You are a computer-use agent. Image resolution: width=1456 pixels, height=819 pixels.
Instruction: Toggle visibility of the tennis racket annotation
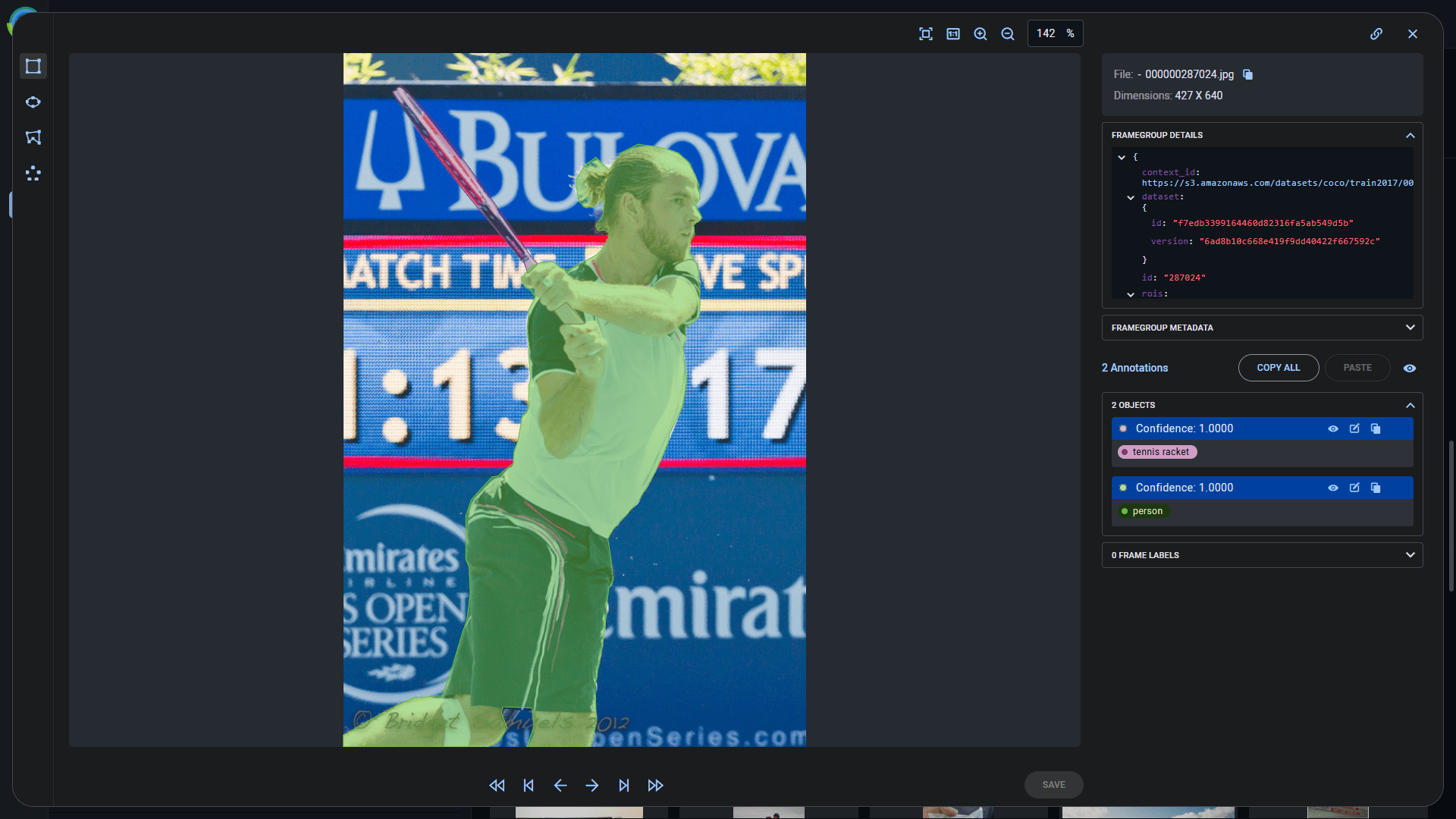pyautogui.click(x=1333, y=428)
